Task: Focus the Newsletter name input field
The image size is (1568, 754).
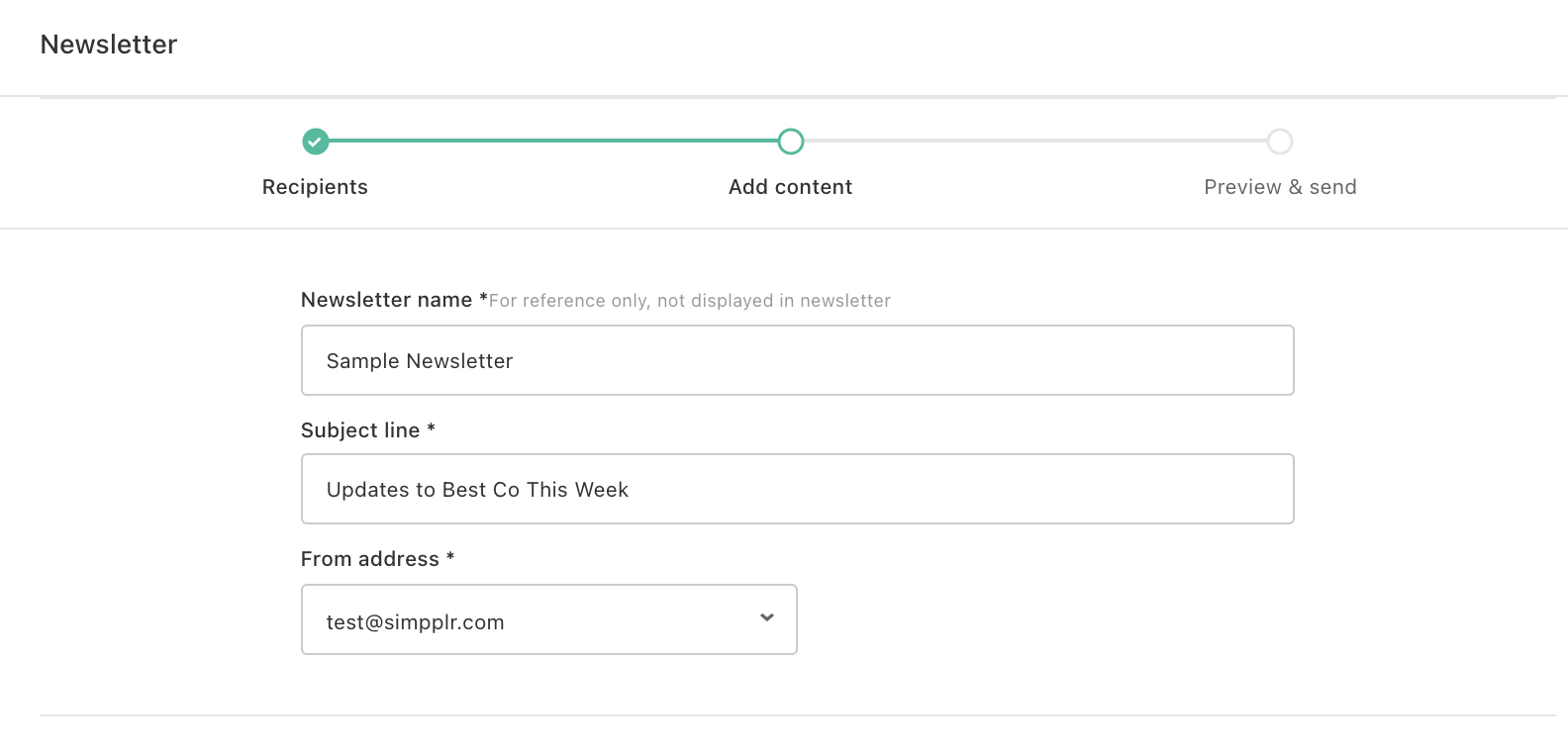Action: coord(798,360)
